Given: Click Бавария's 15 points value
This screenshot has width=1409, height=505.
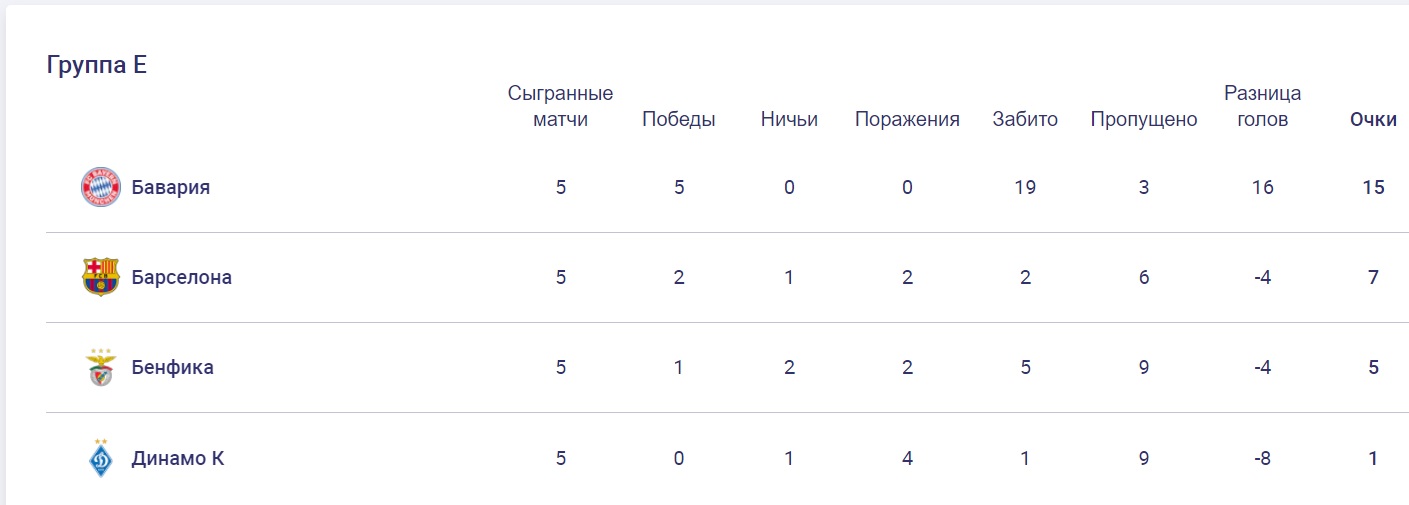Looking at the screenshot, I should pos(1374,187).
